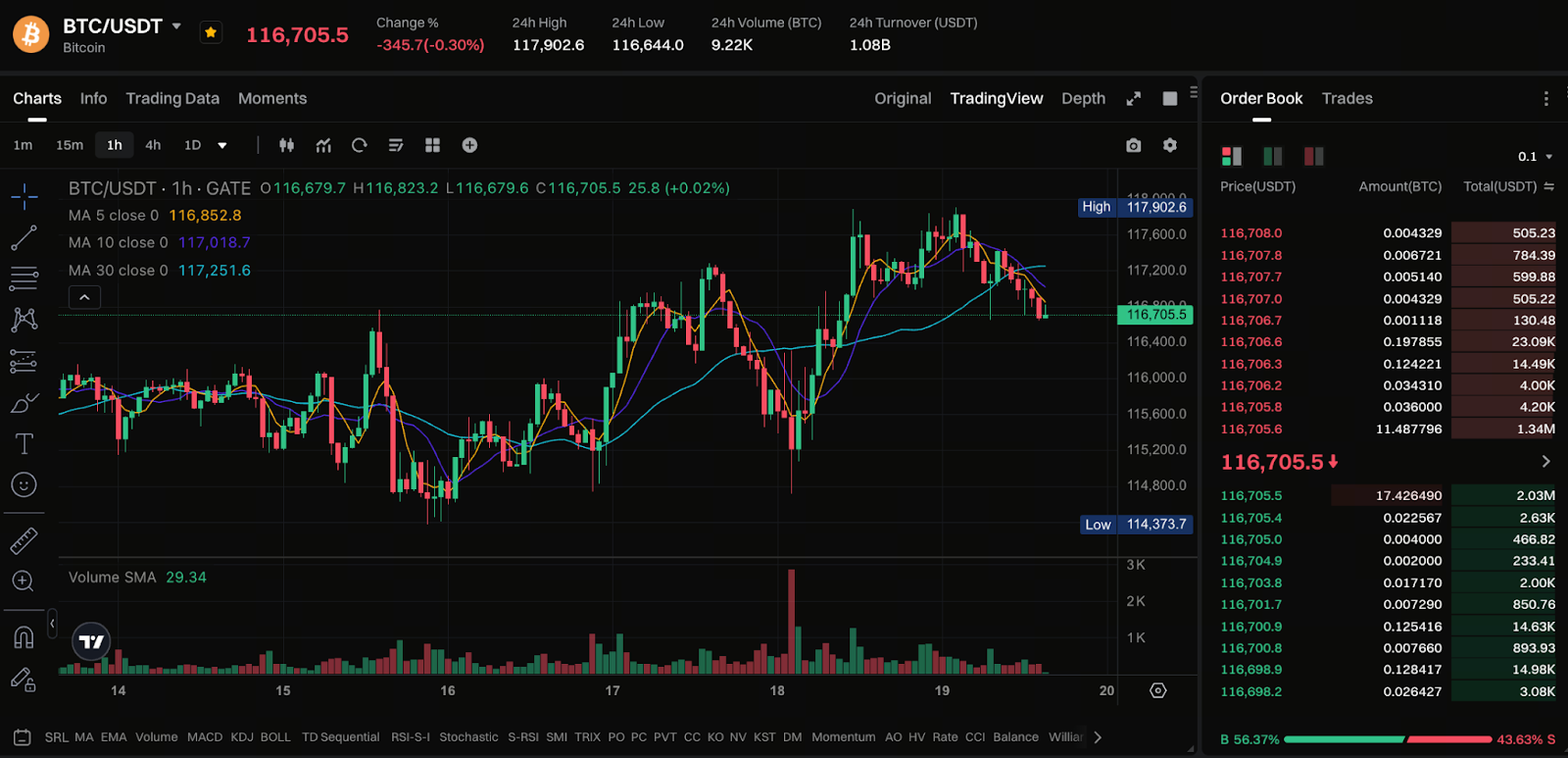Open the Fibonacci retracement tool
Image resolution: width=1568 pixels, height=758 pixels.
(24, 278)
